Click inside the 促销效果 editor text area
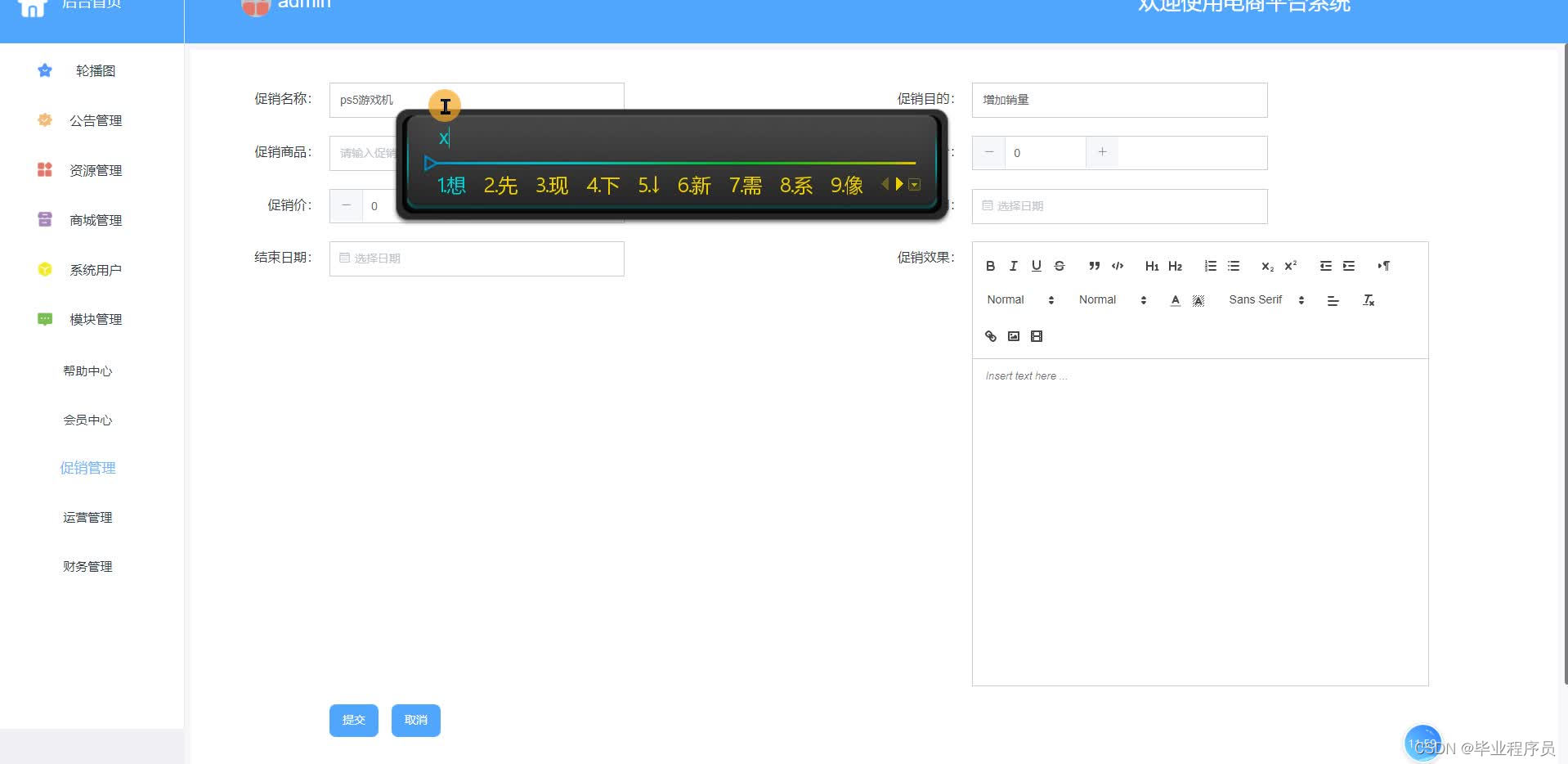Viewport: 1568px width, 764px height. 1200,522
